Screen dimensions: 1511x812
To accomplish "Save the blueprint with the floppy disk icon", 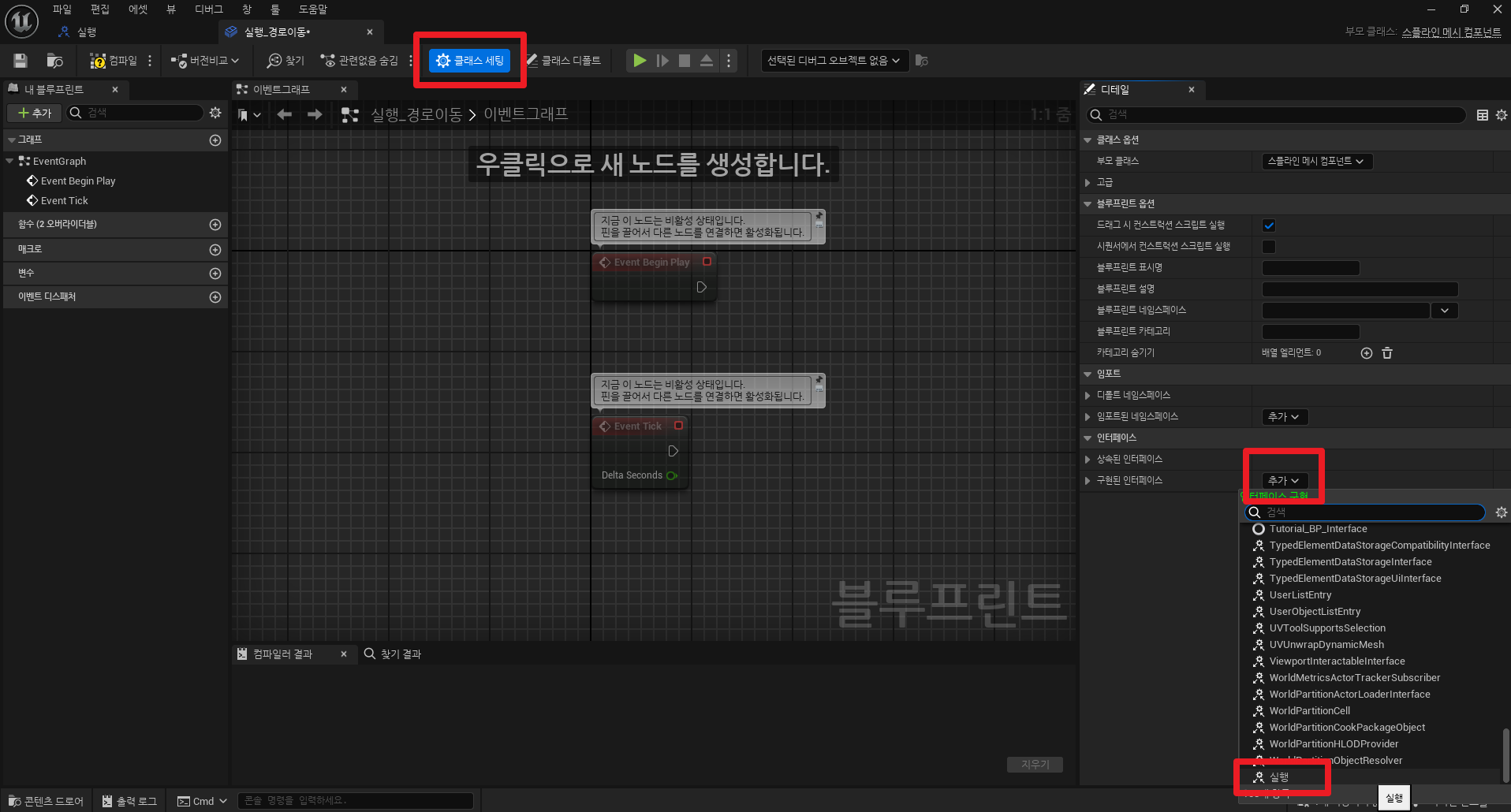I will [21, 61].
